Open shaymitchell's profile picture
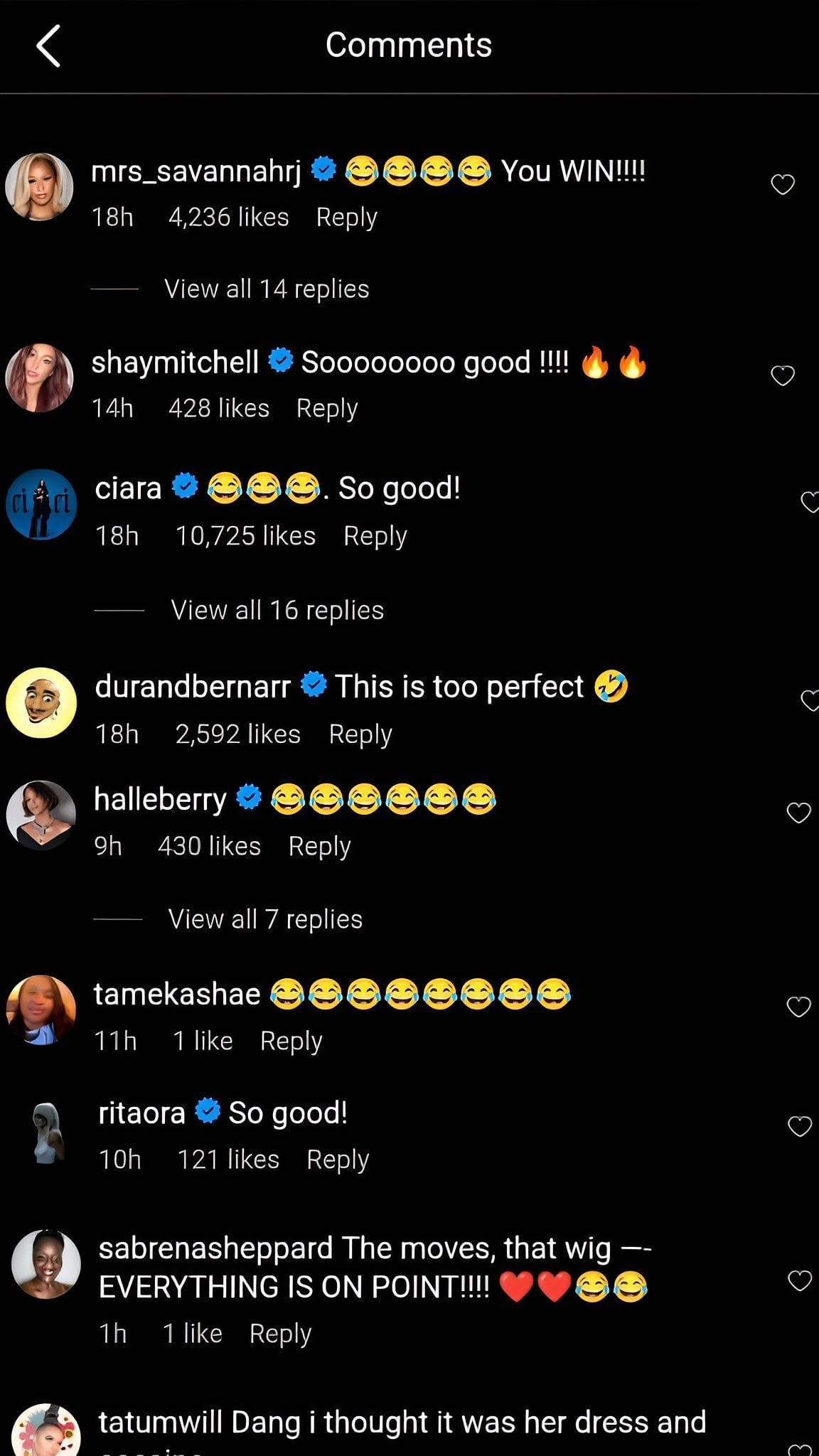This screenshot has width=819, height=1456. (41, 375)
